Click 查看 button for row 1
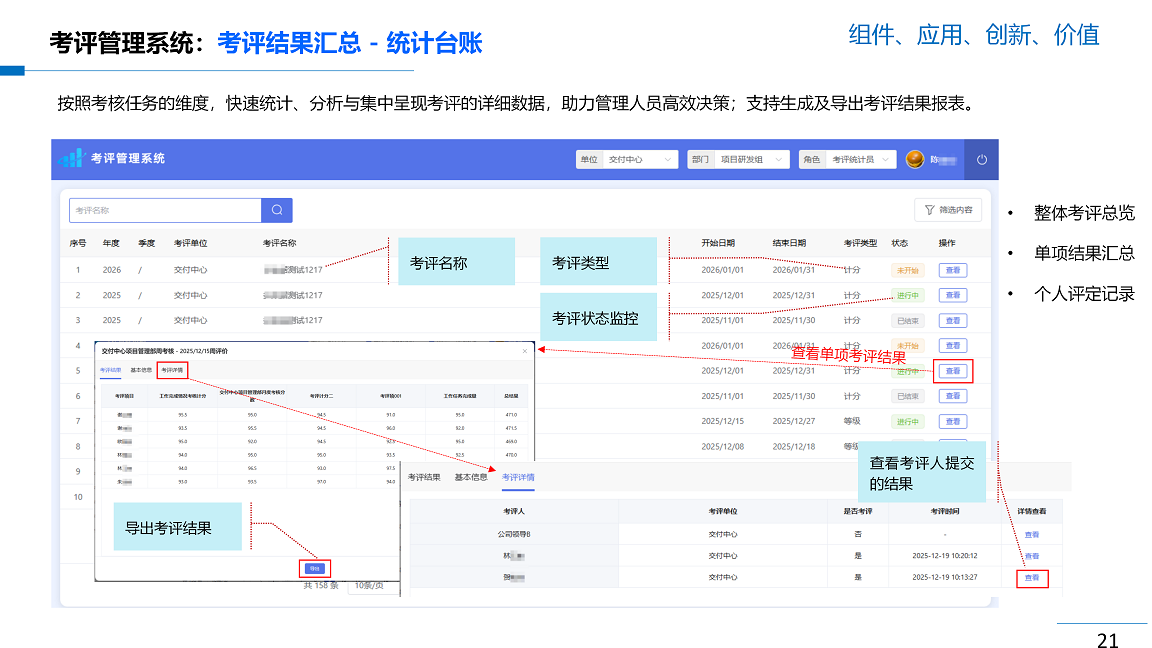The image size is (1152, 648). (x=952, y=270)
